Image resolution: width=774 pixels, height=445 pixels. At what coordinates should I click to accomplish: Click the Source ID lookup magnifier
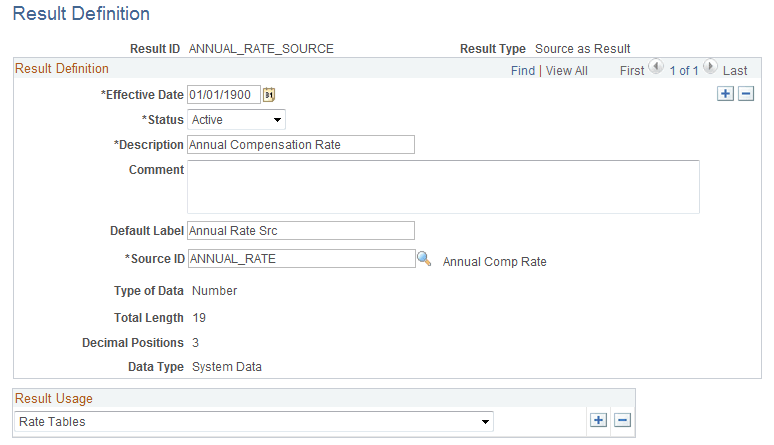coord(424,258)
